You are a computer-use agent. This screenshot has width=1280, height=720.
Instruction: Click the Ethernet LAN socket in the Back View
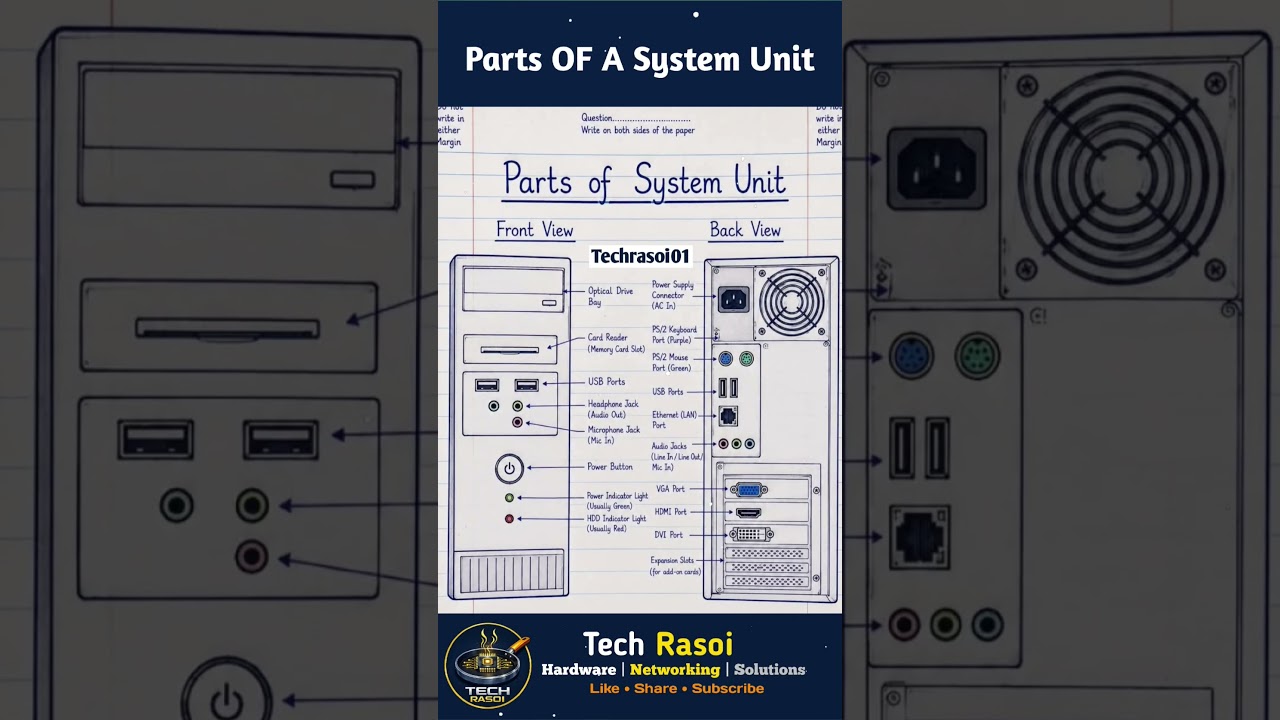click(728, 416)
